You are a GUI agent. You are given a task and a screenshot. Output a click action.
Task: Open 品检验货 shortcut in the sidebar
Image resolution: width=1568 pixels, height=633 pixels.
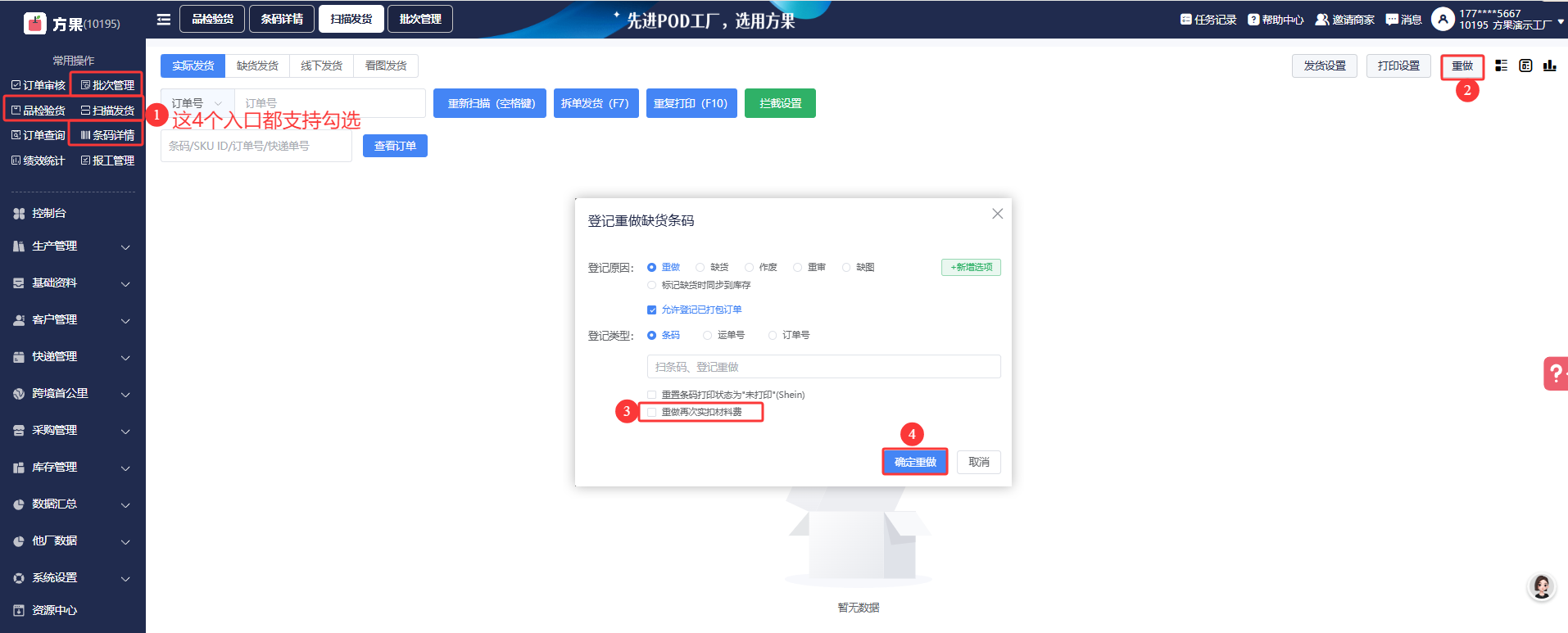pos(39,111)
